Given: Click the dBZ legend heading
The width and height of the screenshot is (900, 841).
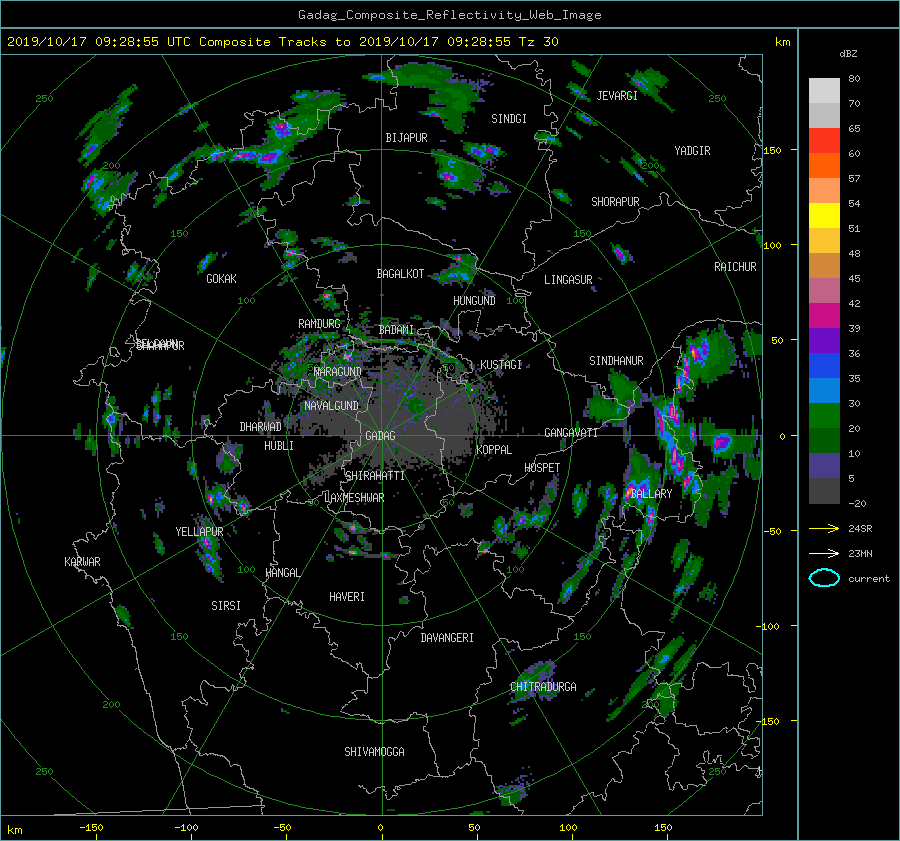Looking at the screenshot, I should 848,53.
